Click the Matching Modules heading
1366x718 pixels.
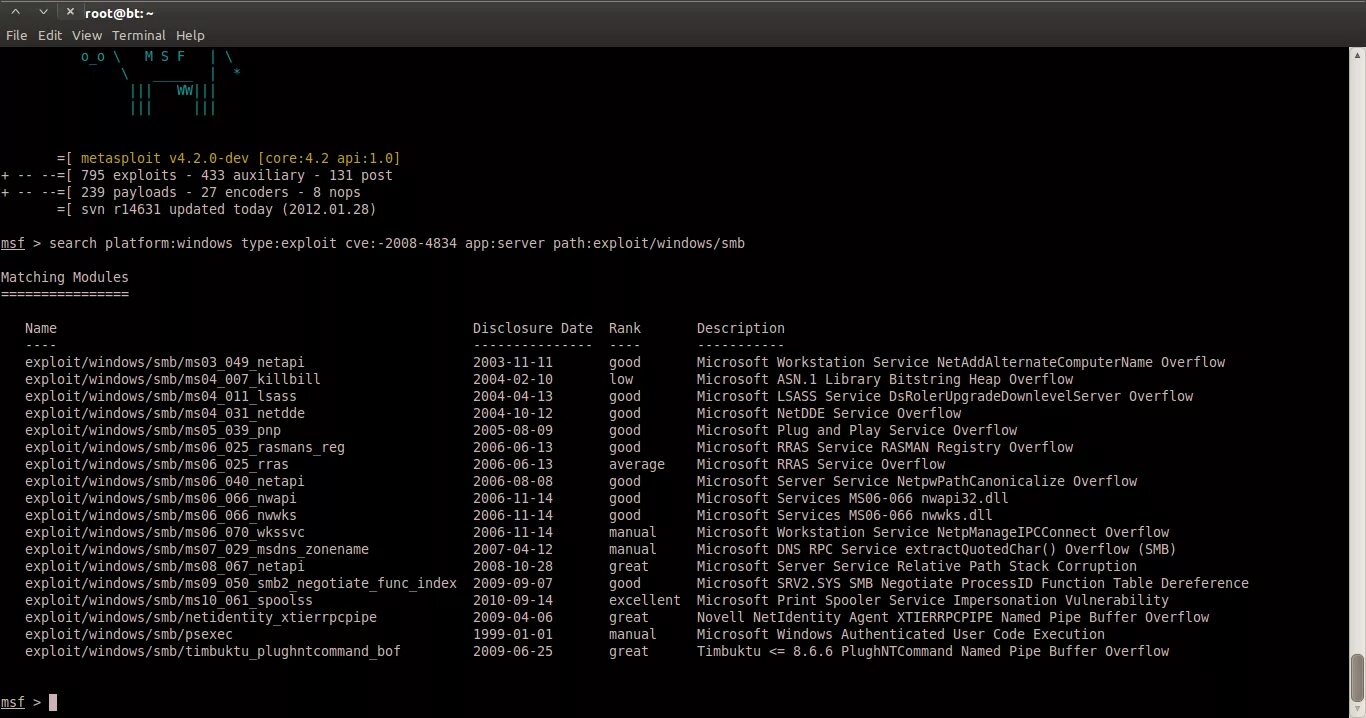pyautogui.click(x=65, y=277)
